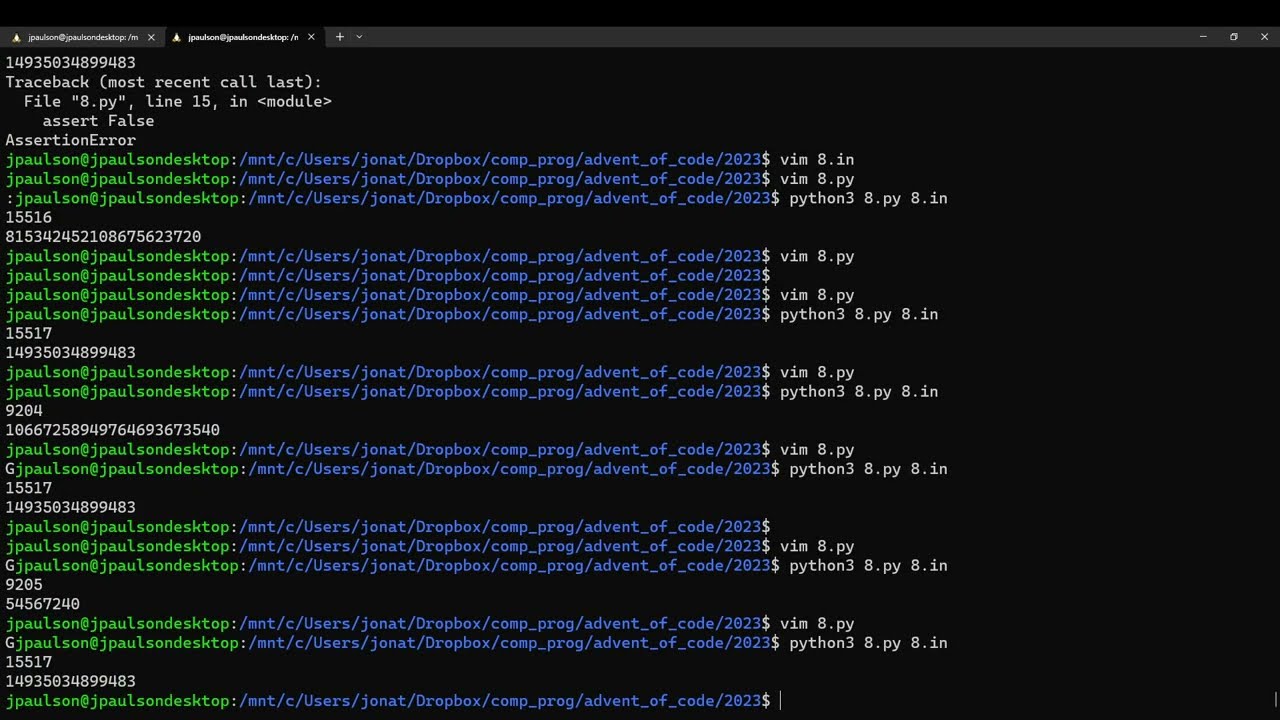Viewport: 1280px width, 720px height.
Task: Click the "assert False" traceback line
Action: point(98,121)
